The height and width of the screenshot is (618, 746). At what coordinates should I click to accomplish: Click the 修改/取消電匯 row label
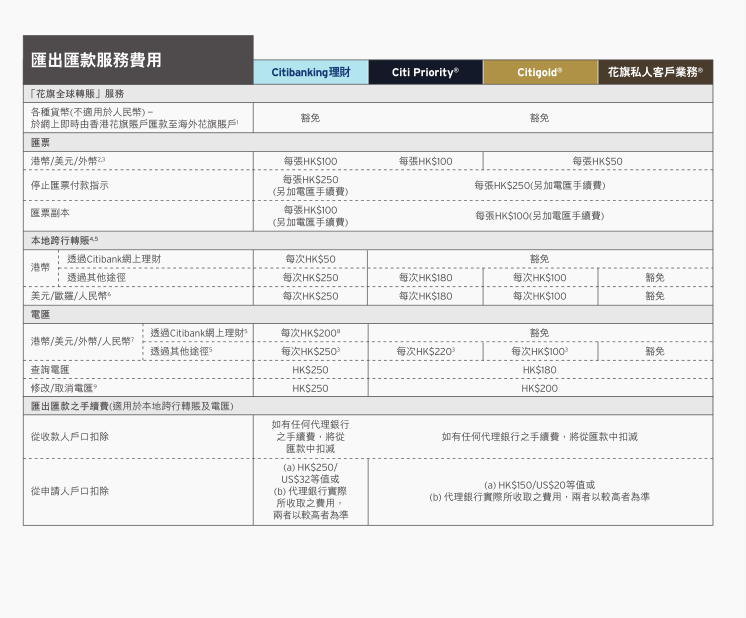point(63,388)
